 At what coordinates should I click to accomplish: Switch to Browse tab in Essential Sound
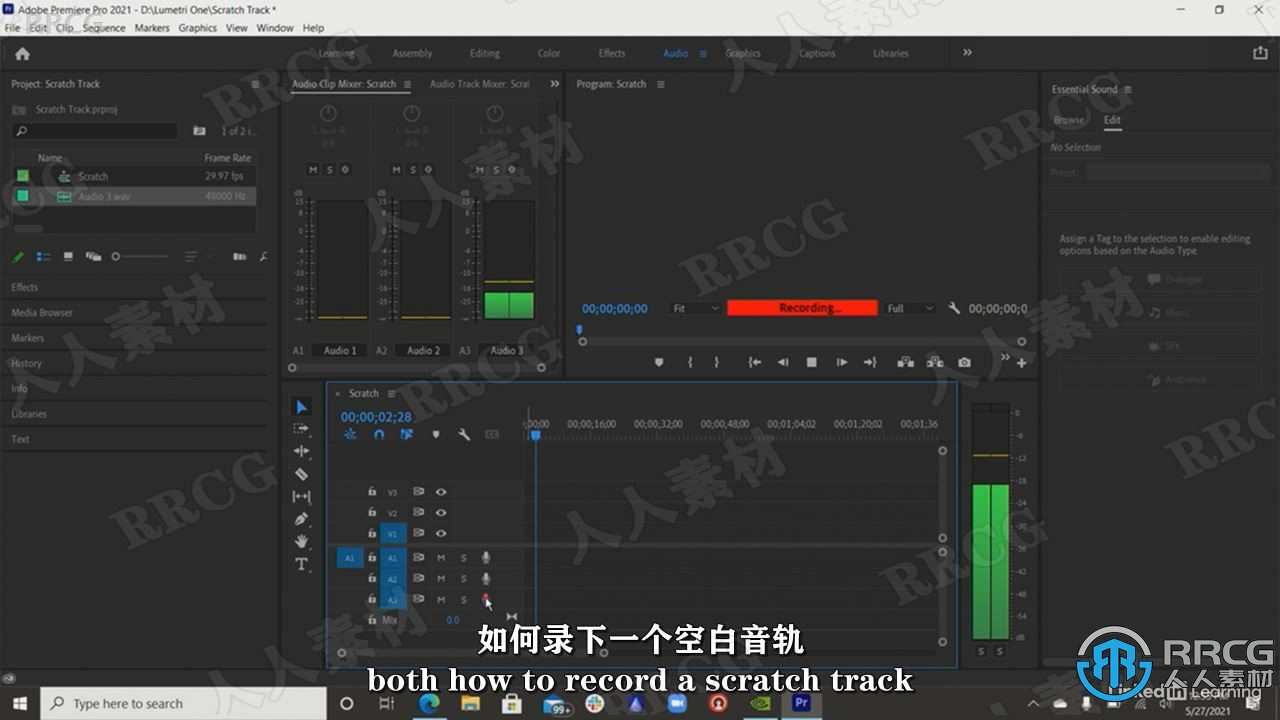pos(1068,120)
